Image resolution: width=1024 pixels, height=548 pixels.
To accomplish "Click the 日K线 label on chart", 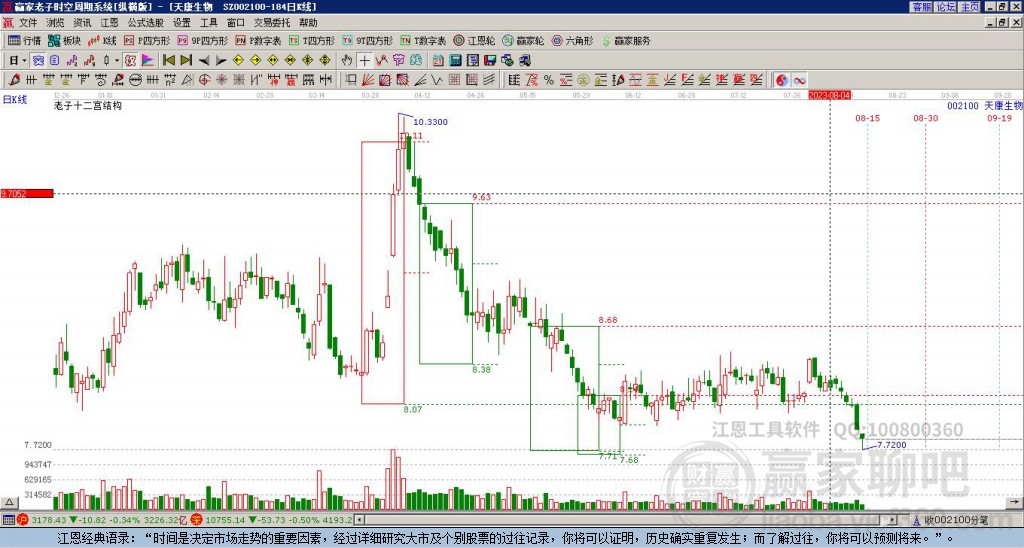I will (x=15, y=100).
